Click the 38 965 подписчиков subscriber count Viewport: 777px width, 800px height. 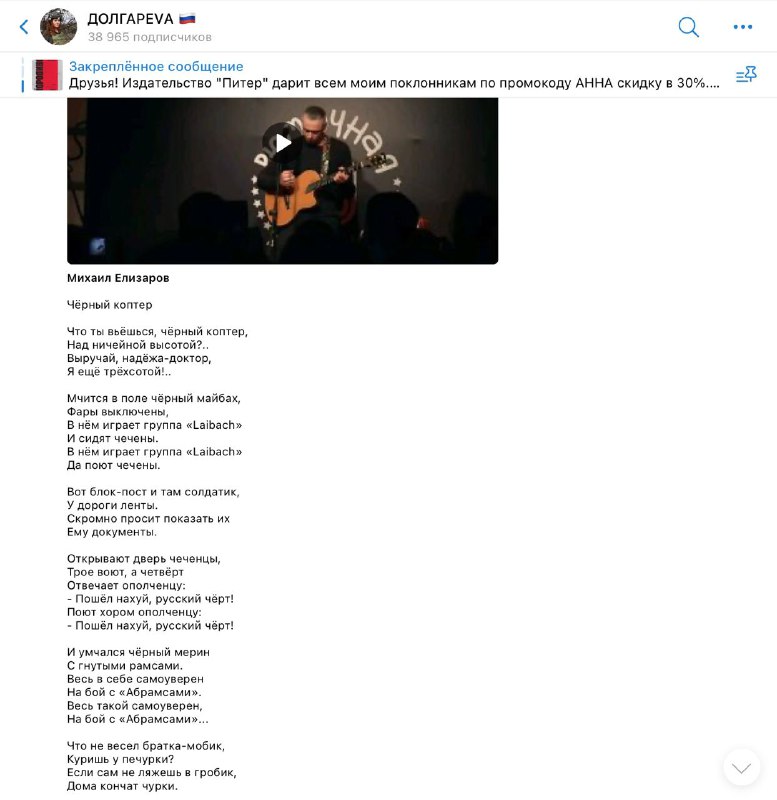(149, 37)
